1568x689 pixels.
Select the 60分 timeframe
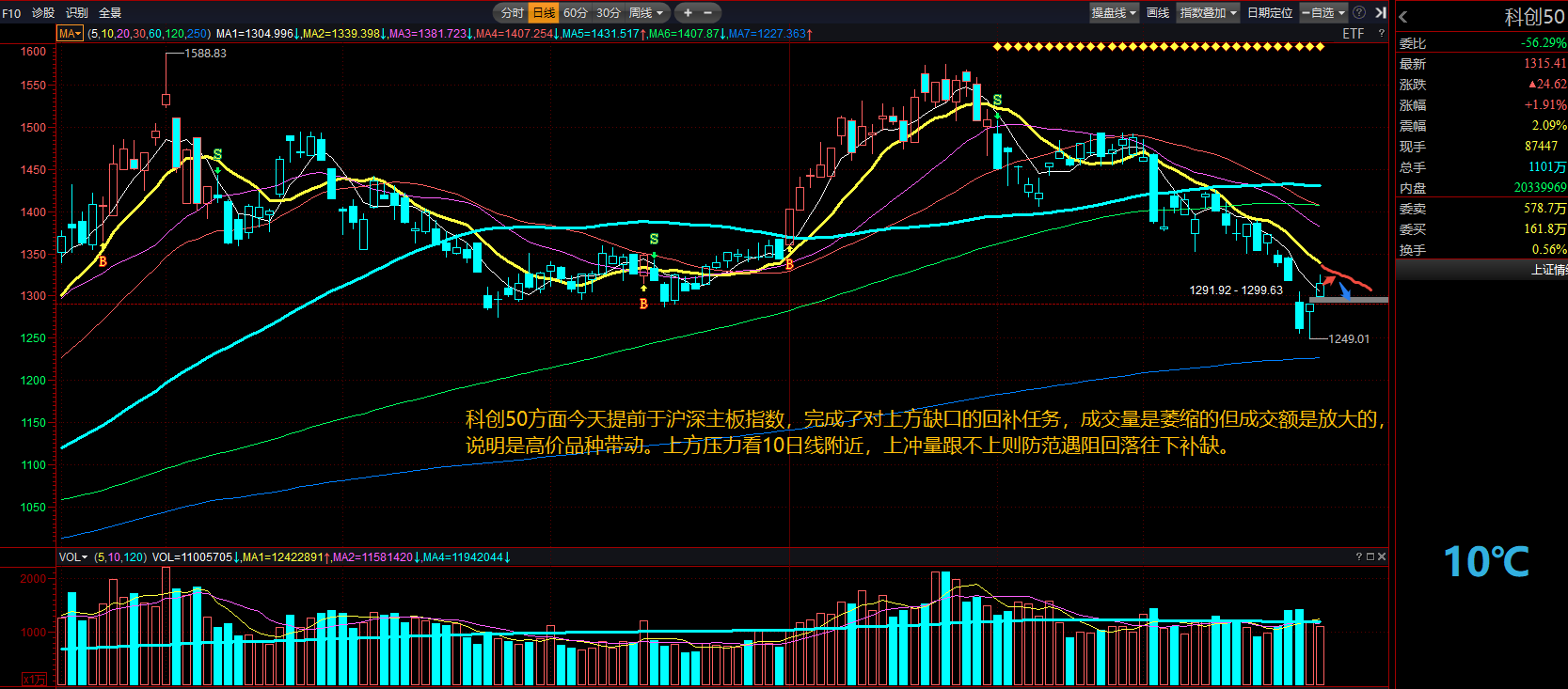(x=576, y=13)
